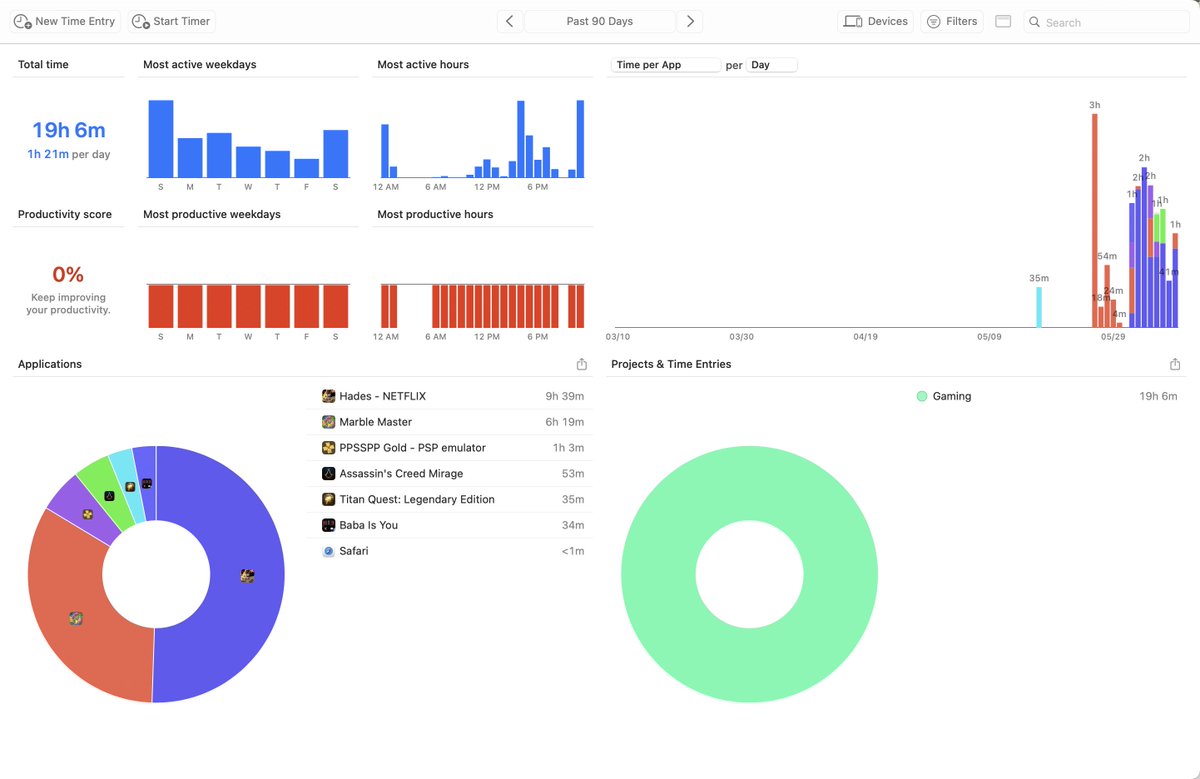Open the Time per App dropdown
Viewport: 1200px width, 779px height.
pyautogui.click(x=666, y=65)
